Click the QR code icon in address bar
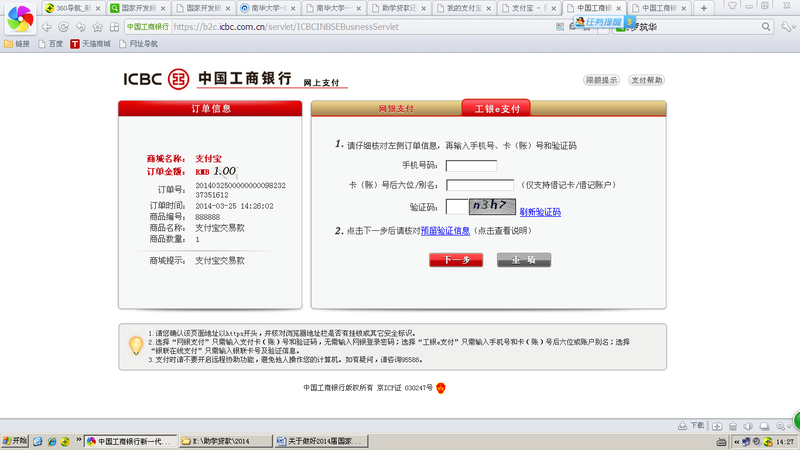This screenshot has width=800, height=450. coord(560,27)
